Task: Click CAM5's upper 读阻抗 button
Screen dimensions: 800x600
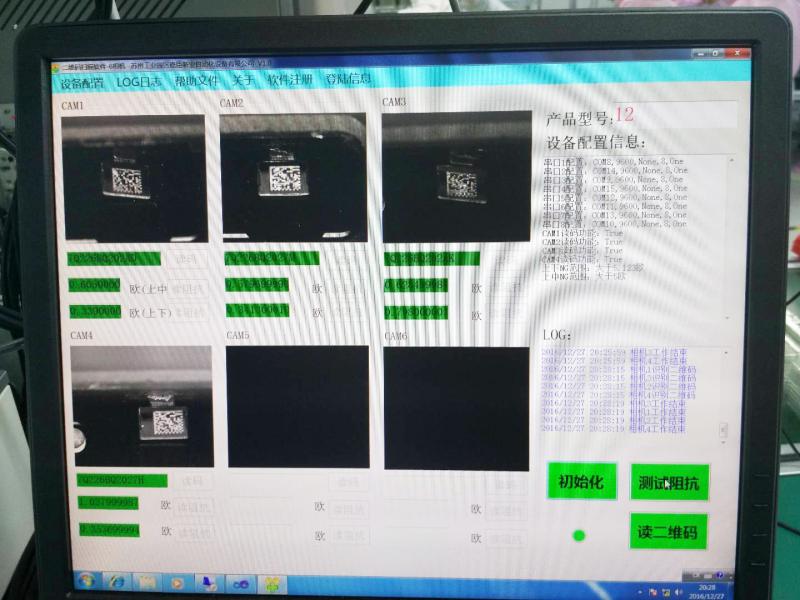Action: pos(348,509)
